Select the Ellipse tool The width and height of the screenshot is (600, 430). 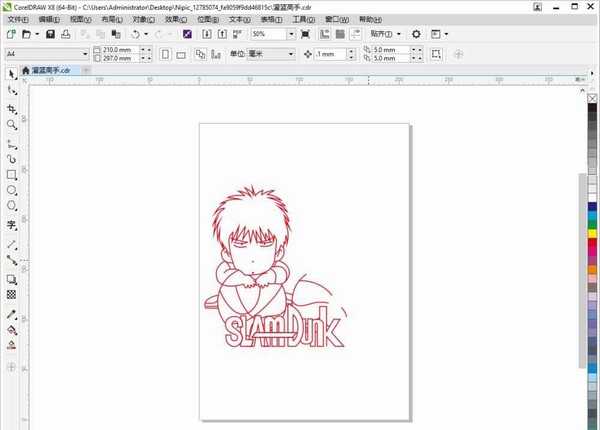click(x=12, y=190)
